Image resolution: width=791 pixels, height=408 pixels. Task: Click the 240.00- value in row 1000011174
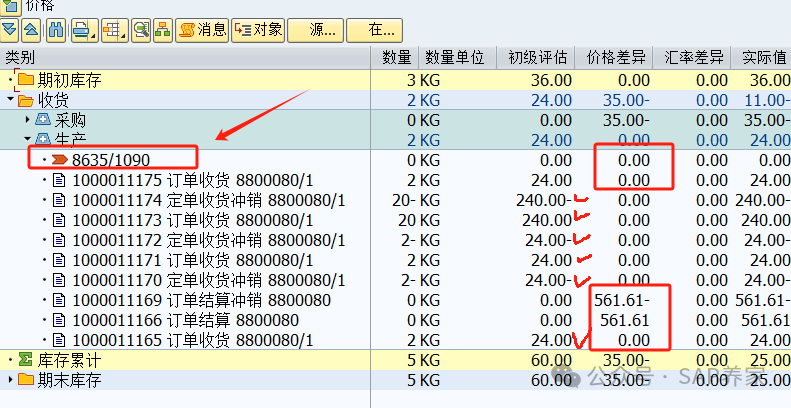544,200
